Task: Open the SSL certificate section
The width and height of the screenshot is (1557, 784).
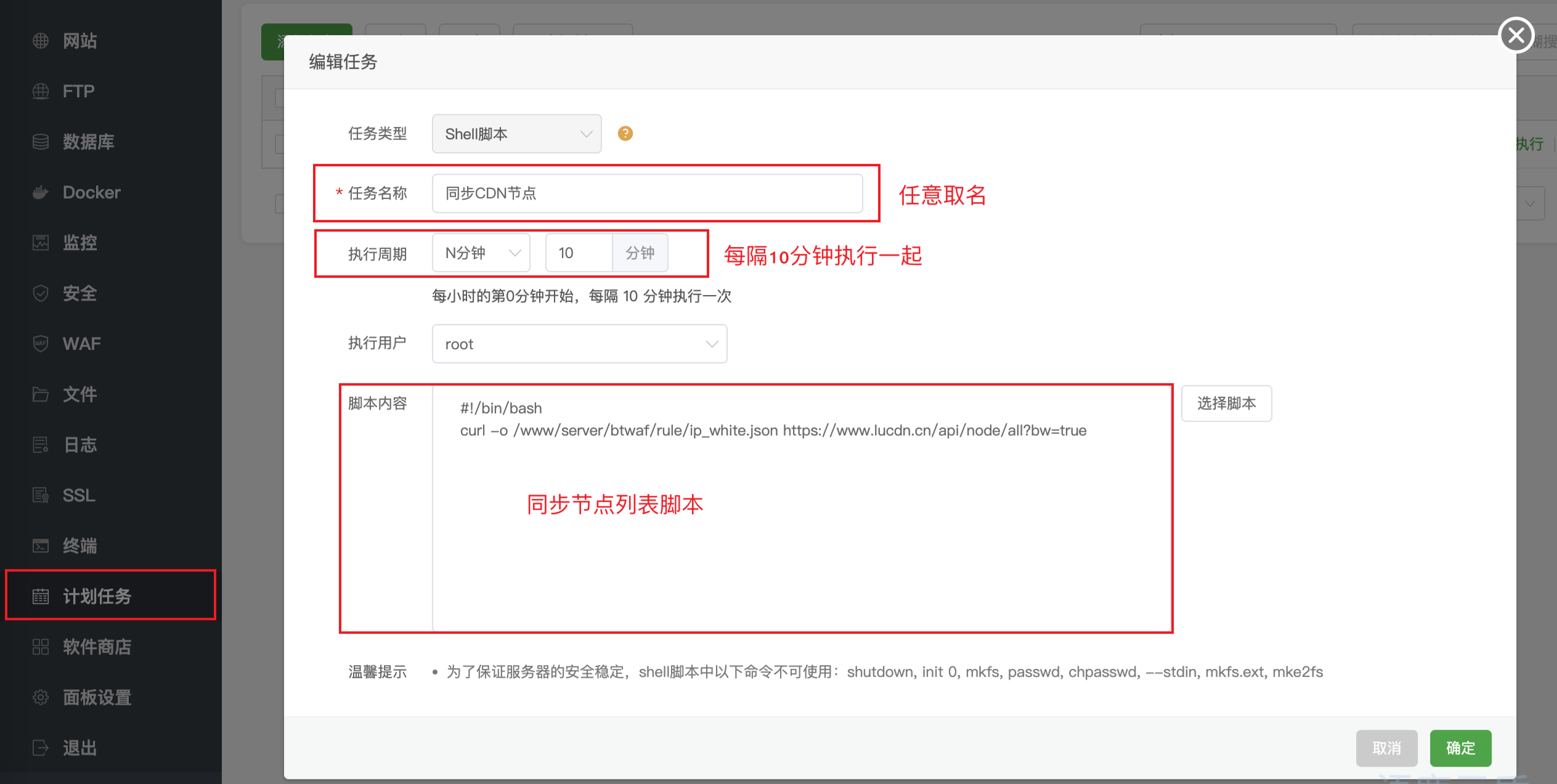Action: (78, 495)
